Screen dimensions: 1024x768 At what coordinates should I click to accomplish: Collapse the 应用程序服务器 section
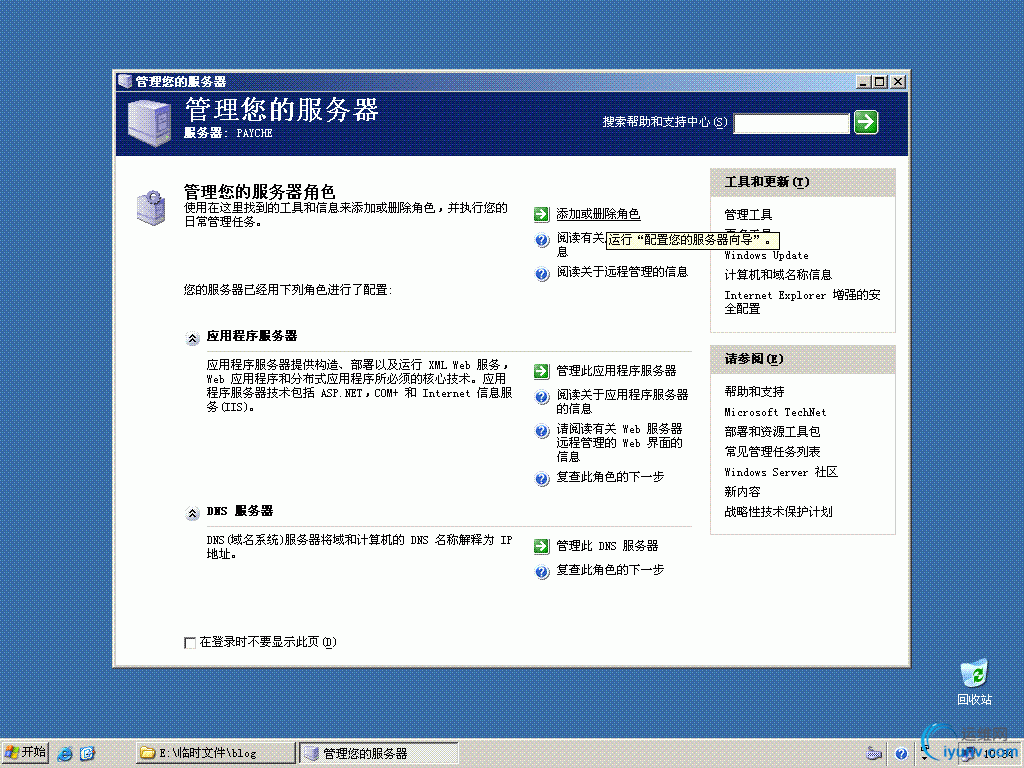pos(192,338)
